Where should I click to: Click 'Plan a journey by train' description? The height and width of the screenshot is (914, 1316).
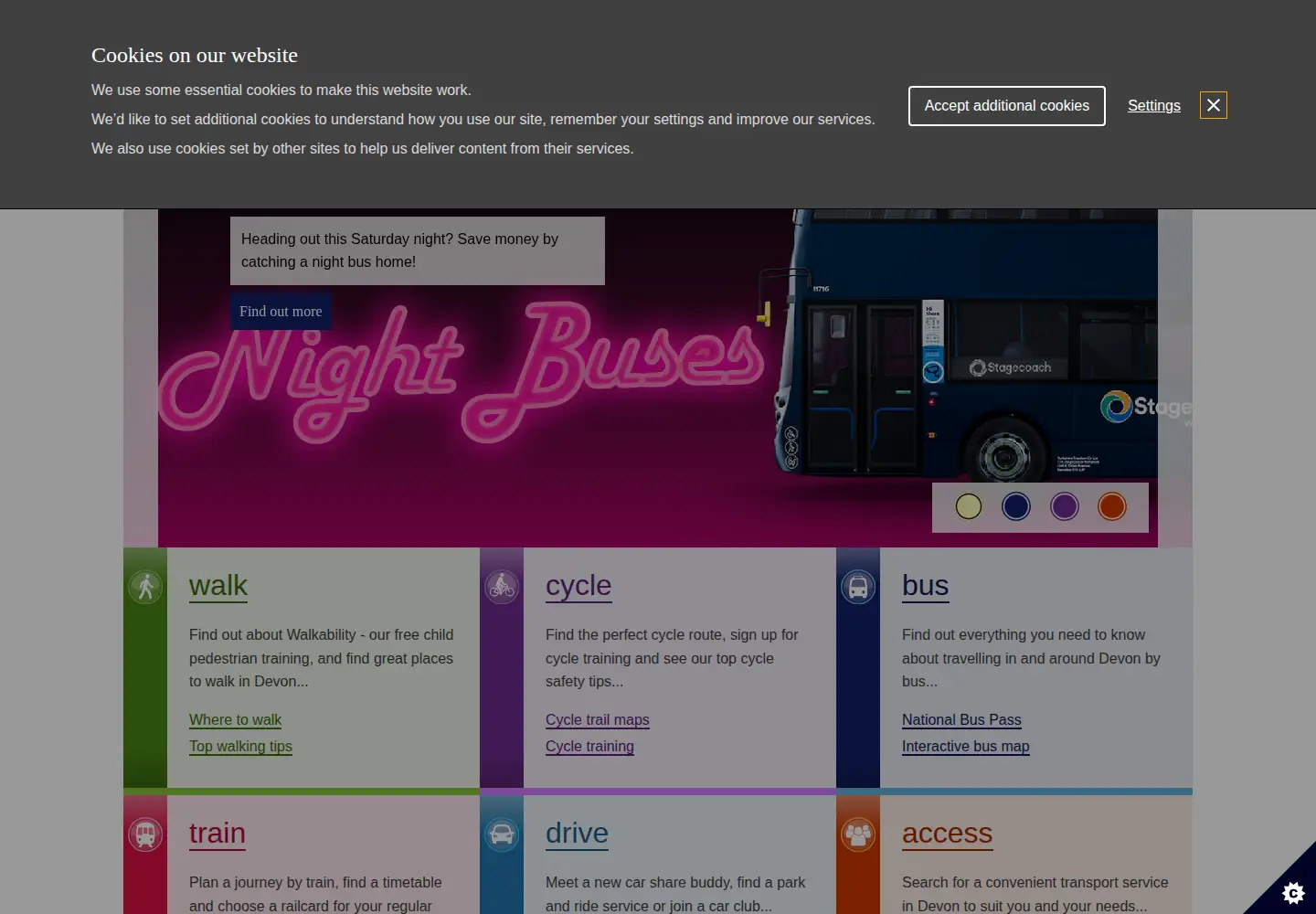315,894
